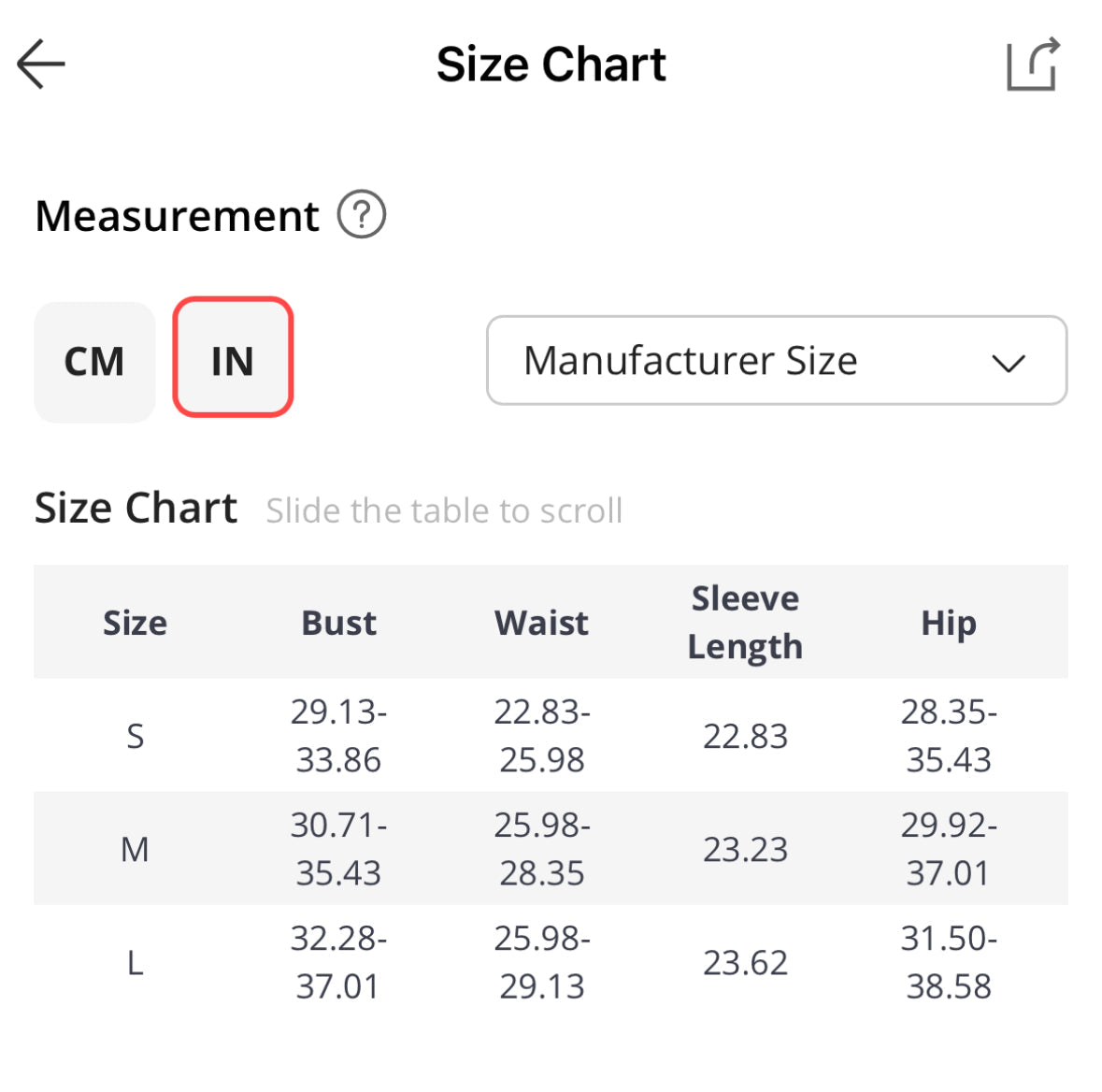Click the Size Chart page title
Image resolution: width=1102 pixels, height=1092 pixels.
(551, 65)
